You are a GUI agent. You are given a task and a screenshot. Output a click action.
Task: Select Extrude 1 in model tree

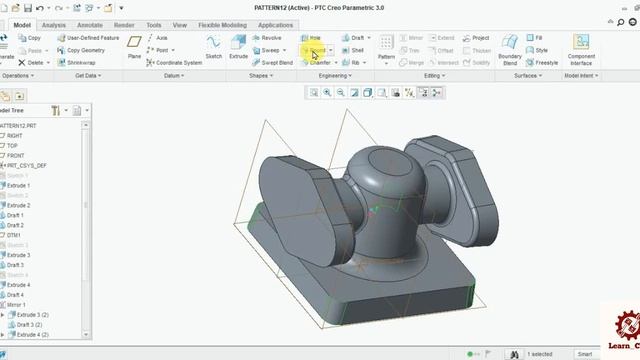15,186
